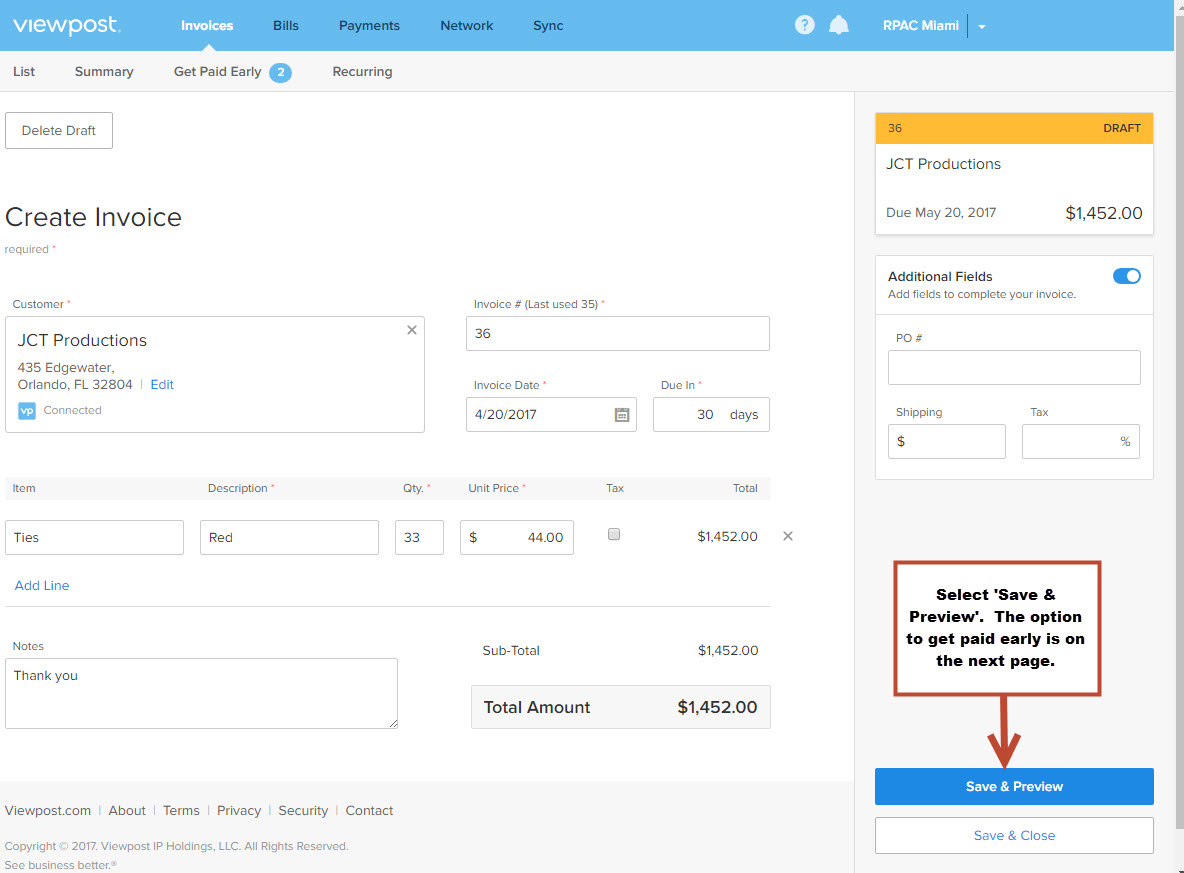Open the About footer link

(x=127, y=810)
